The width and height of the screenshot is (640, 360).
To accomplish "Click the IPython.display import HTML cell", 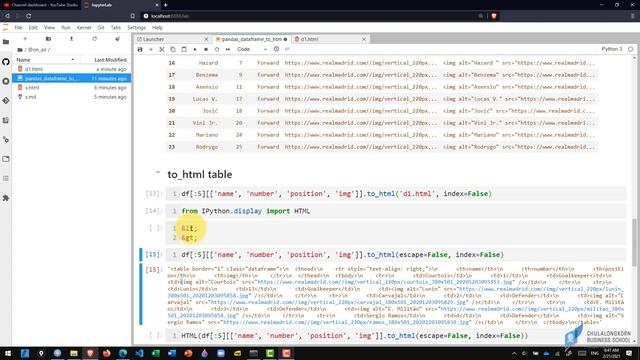I will [396, 211].
